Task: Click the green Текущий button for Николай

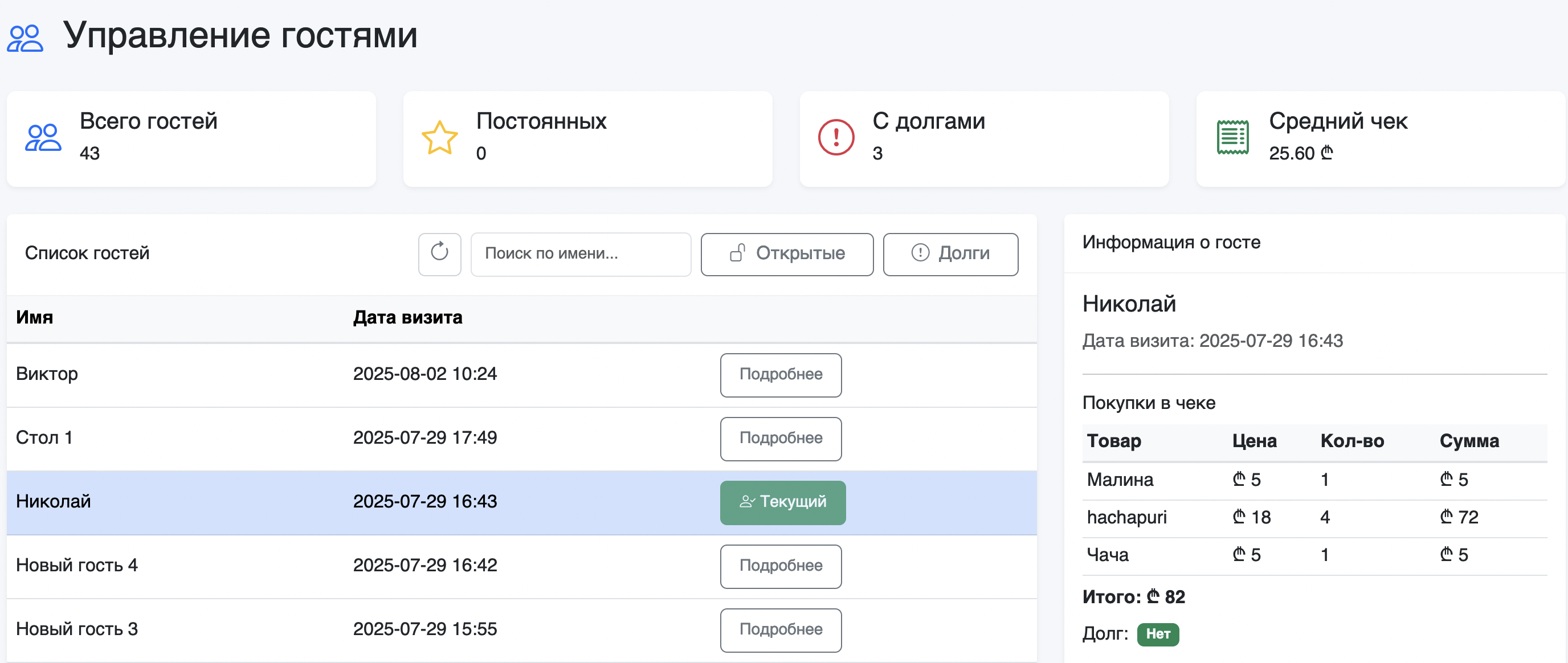Action: coord(782,502)
